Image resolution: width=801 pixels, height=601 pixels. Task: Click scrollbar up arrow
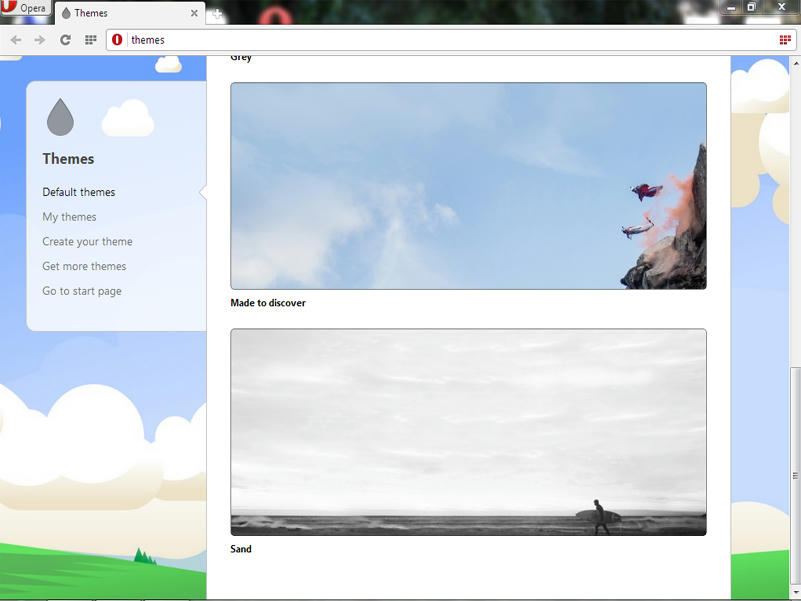click(x=795, y=63)
